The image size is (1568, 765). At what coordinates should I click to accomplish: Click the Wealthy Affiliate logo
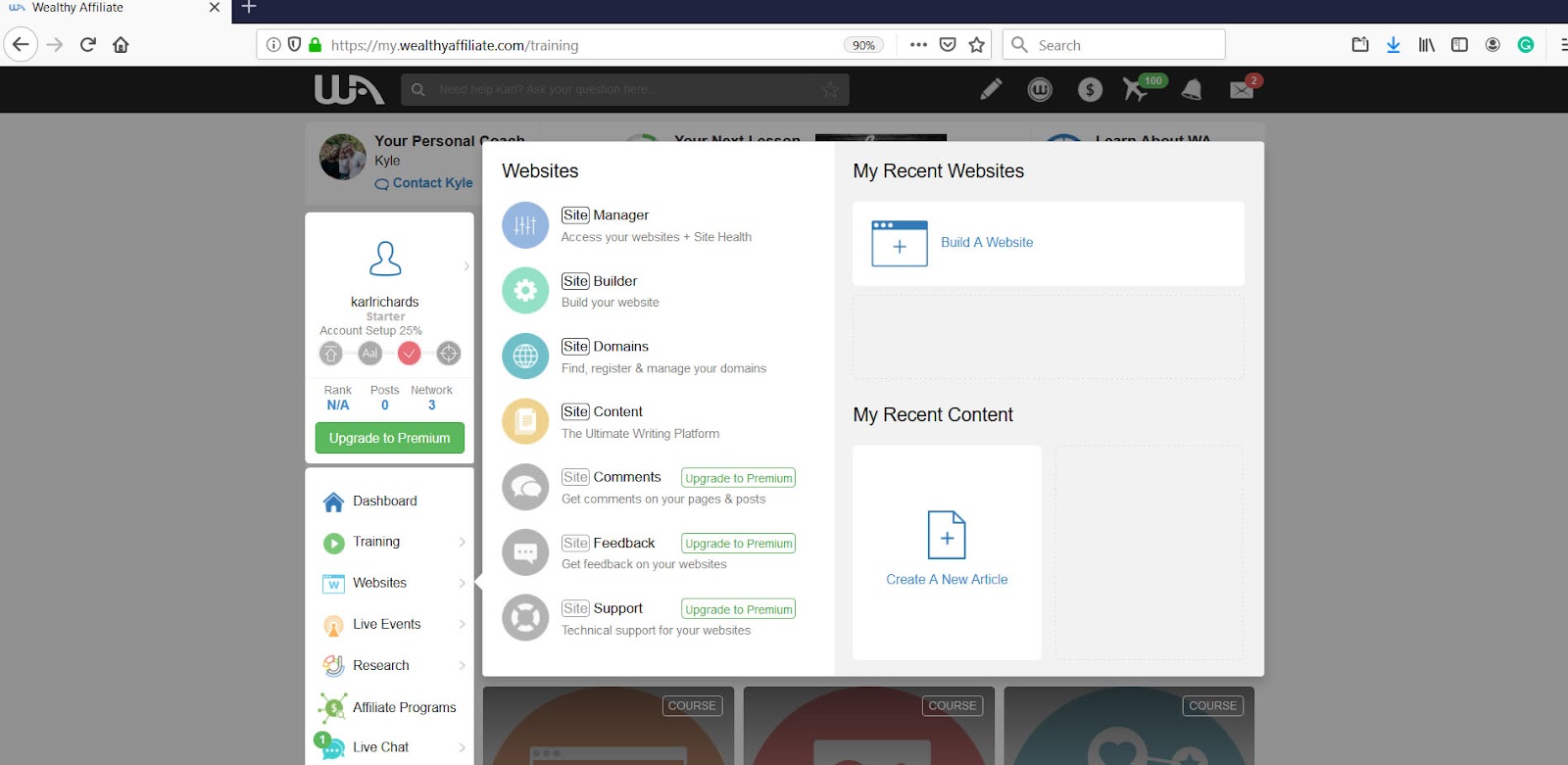tap(349, 89)
